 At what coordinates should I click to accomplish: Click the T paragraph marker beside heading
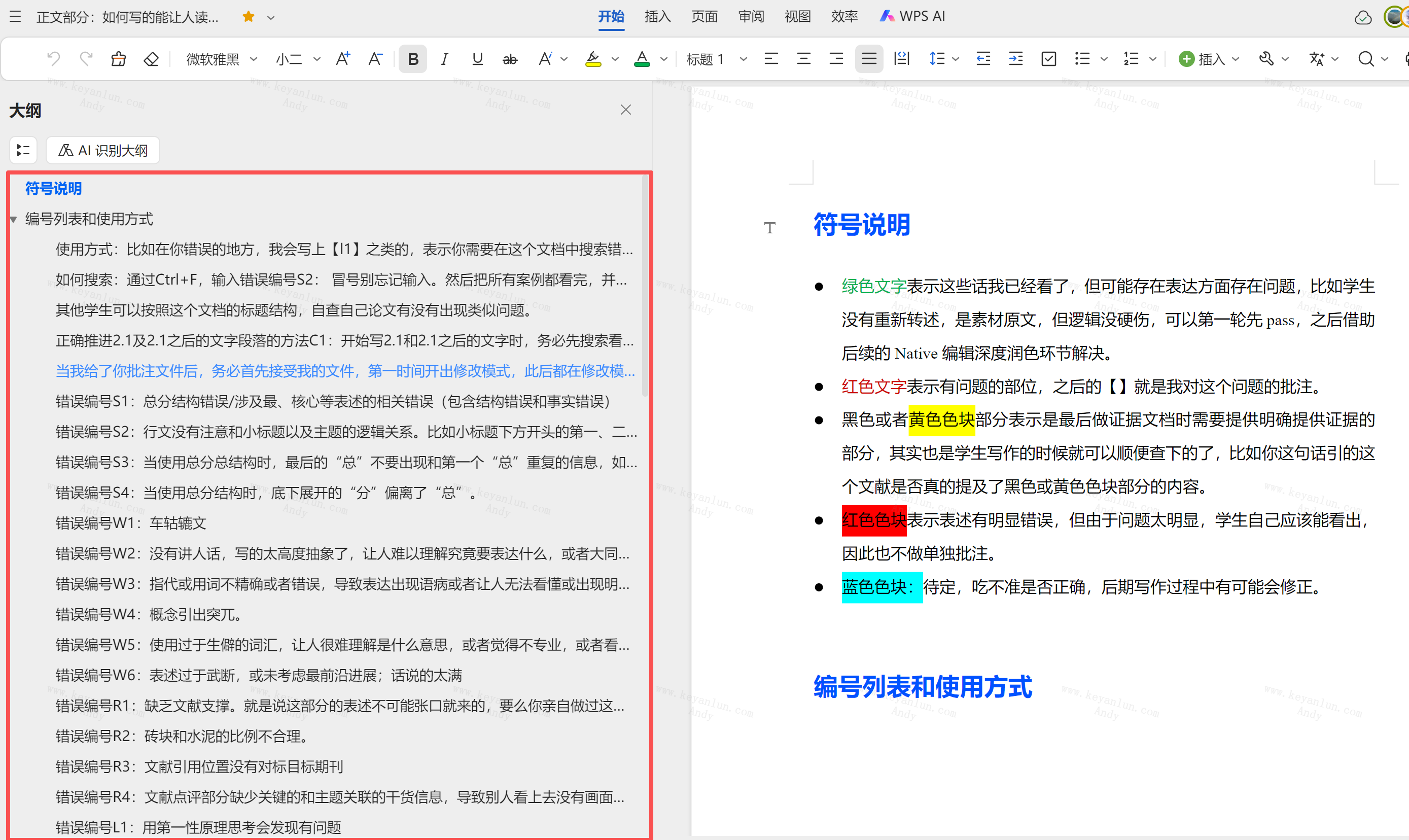769,228
